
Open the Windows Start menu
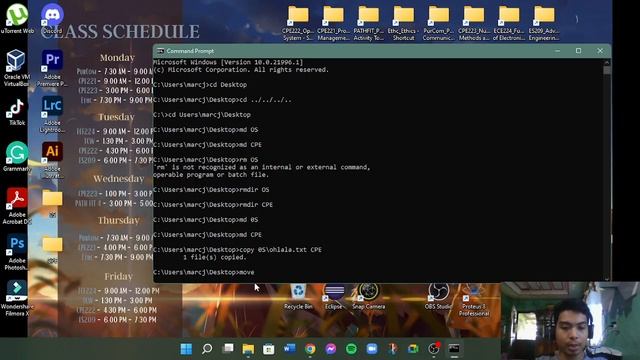point(186,349)
